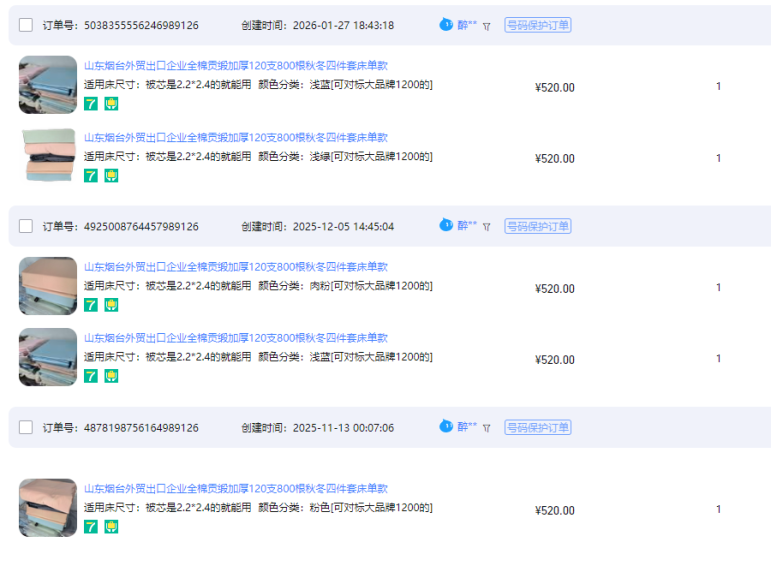Open thumbnail image of 浅绿 bedding item
Viewport: 771px width, 566px height.
click(48, 156)
